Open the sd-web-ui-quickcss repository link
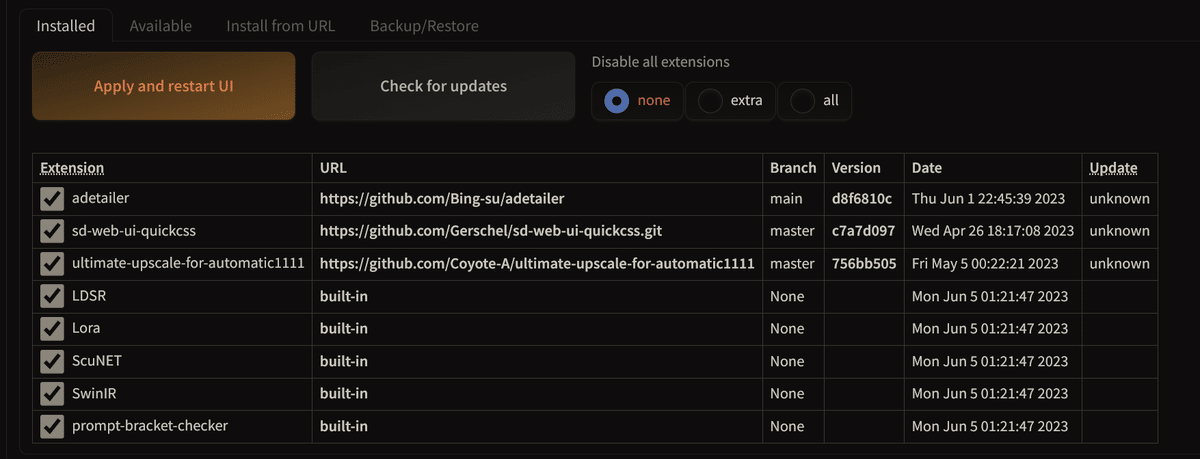The height and width of the screenshot is (459, 1200). coord(491,231)
